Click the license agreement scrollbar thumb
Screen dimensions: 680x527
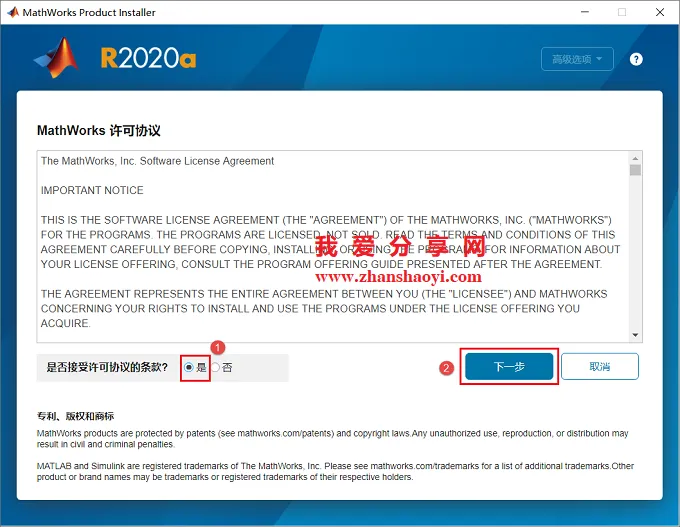[635, 170]
